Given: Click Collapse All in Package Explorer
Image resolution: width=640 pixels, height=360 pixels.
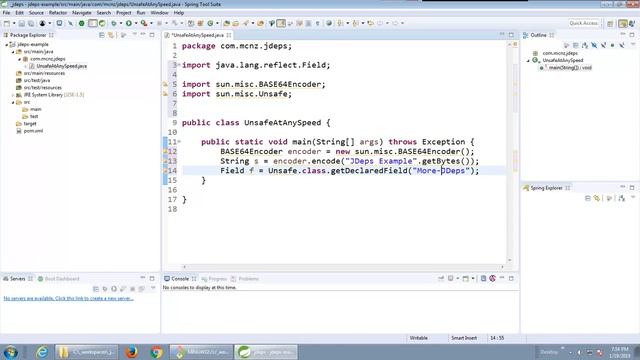Looking at the screenshot, I should coord(102,36).
